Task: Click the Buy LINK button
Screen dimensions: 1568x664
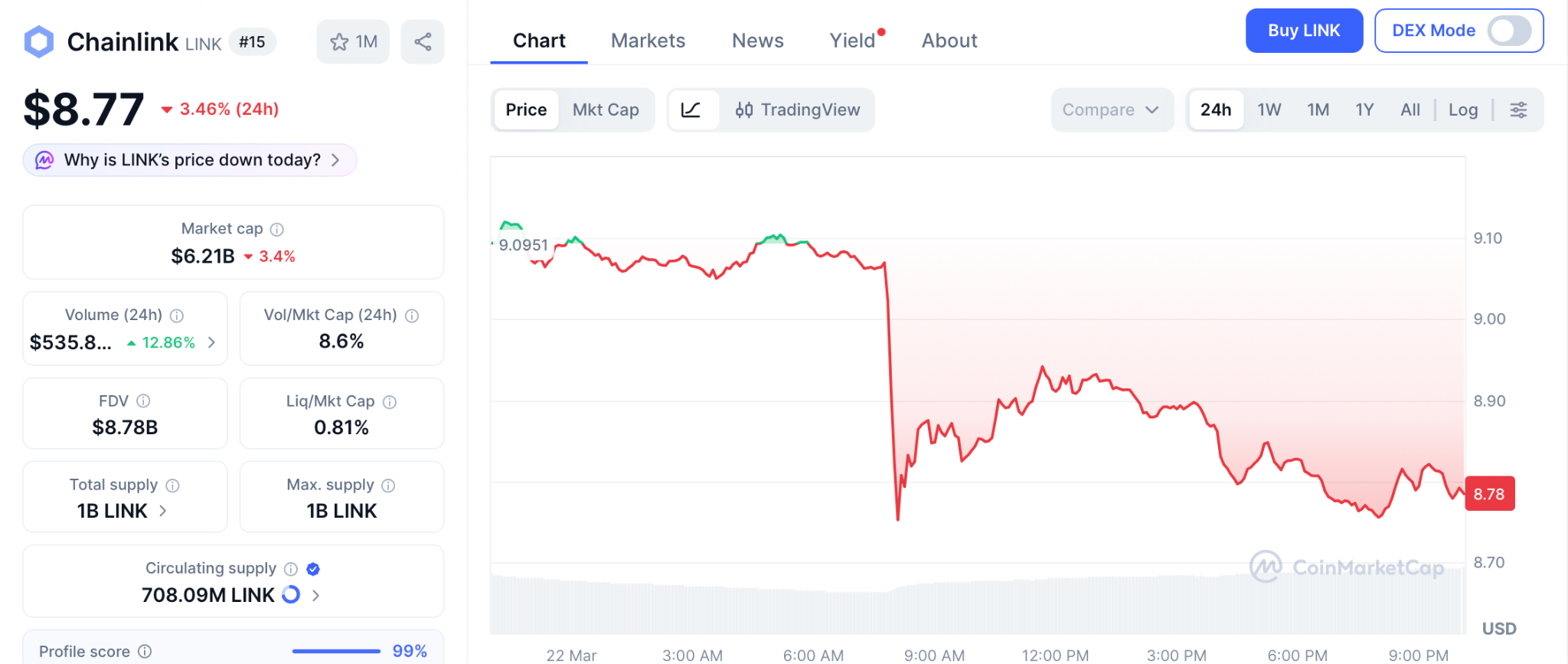Action: point(1303,31)
